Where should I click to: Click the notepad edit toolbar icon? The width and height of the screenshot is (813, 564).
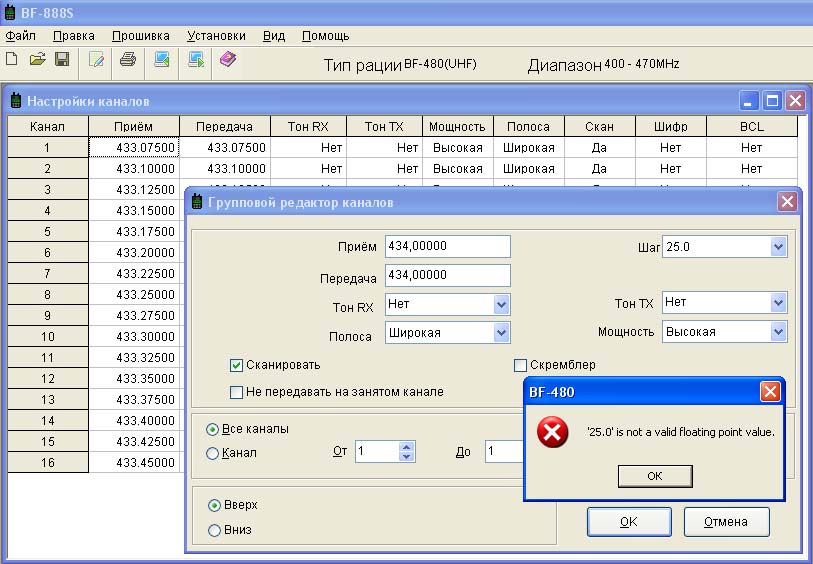(x=96, y=60)
